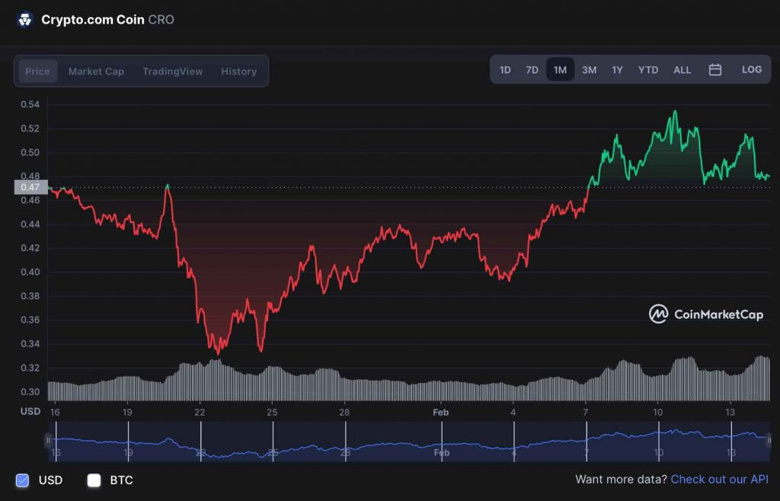Viewport: 780px width, 501px height.
Task: Toggle LOG scale on chart
Action: [x=751, y=70]
